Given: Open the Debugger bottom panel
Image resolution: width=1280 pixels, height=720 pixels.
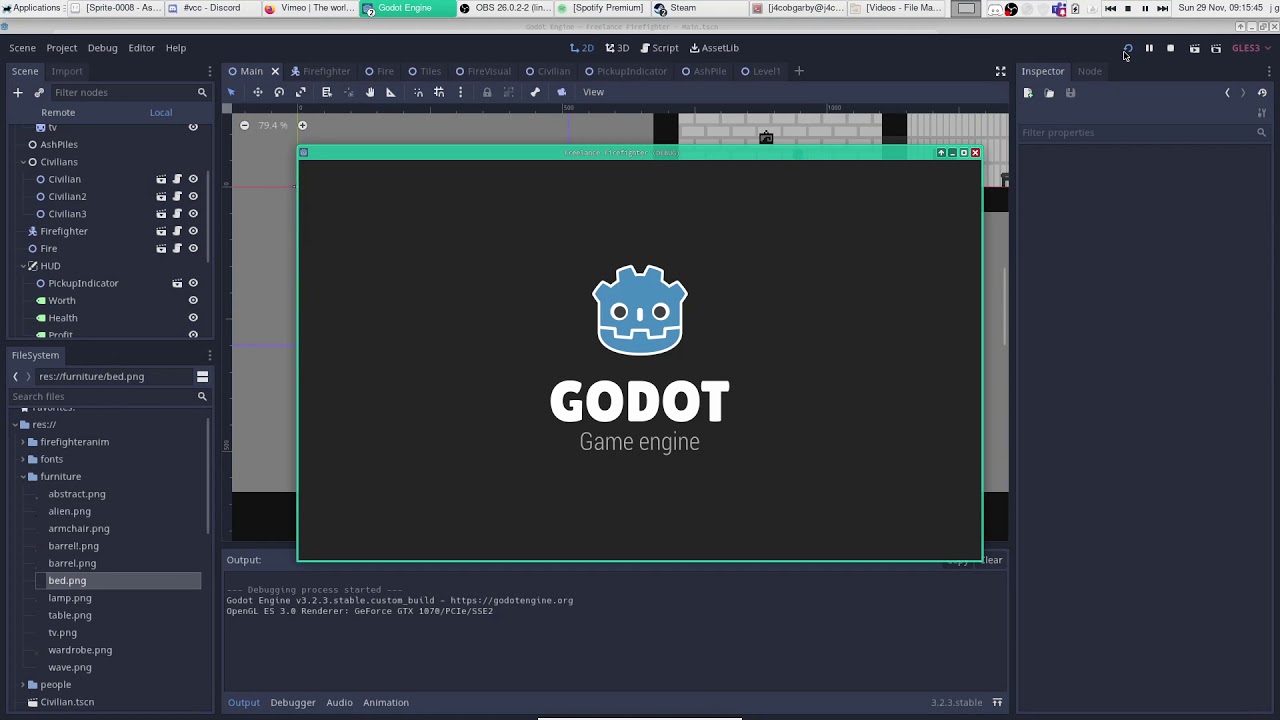Looking at the screenshot, I should (293, 702).
